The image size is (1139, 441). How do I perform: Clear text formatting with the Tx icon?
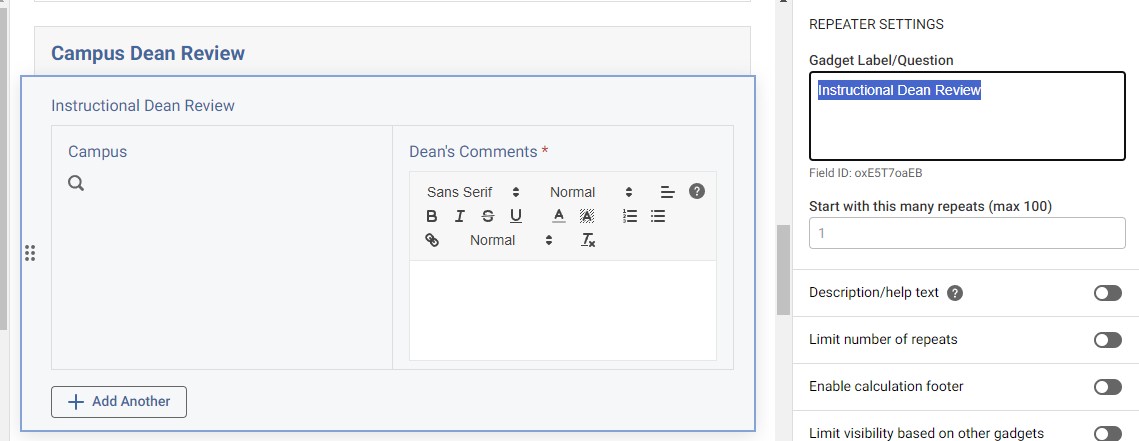pos(588,240)
